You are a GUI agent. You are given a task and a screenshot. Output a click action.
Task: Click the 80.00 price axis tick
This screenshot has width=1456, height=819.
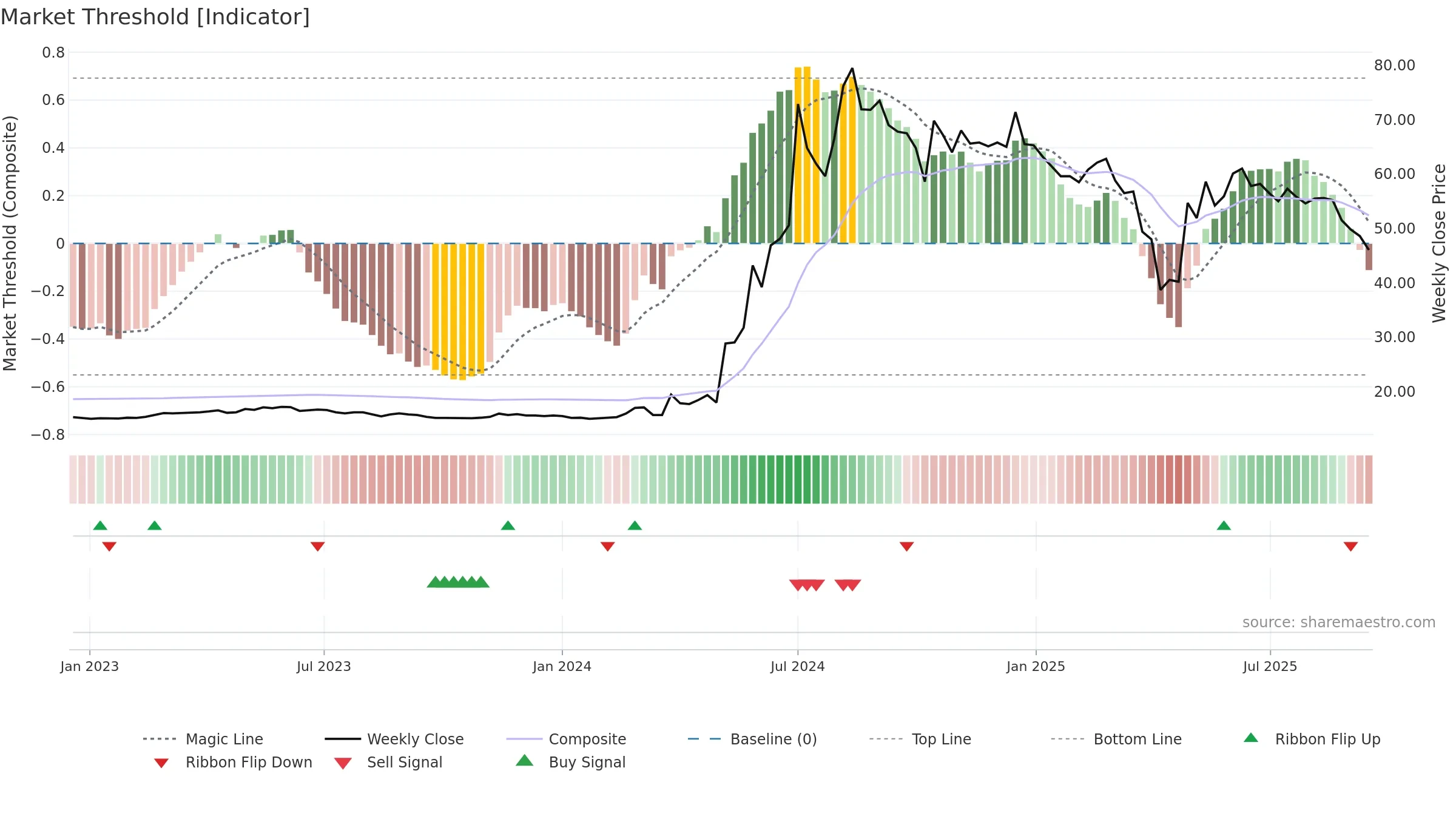pyautogui.click(x=1395, y=65)
